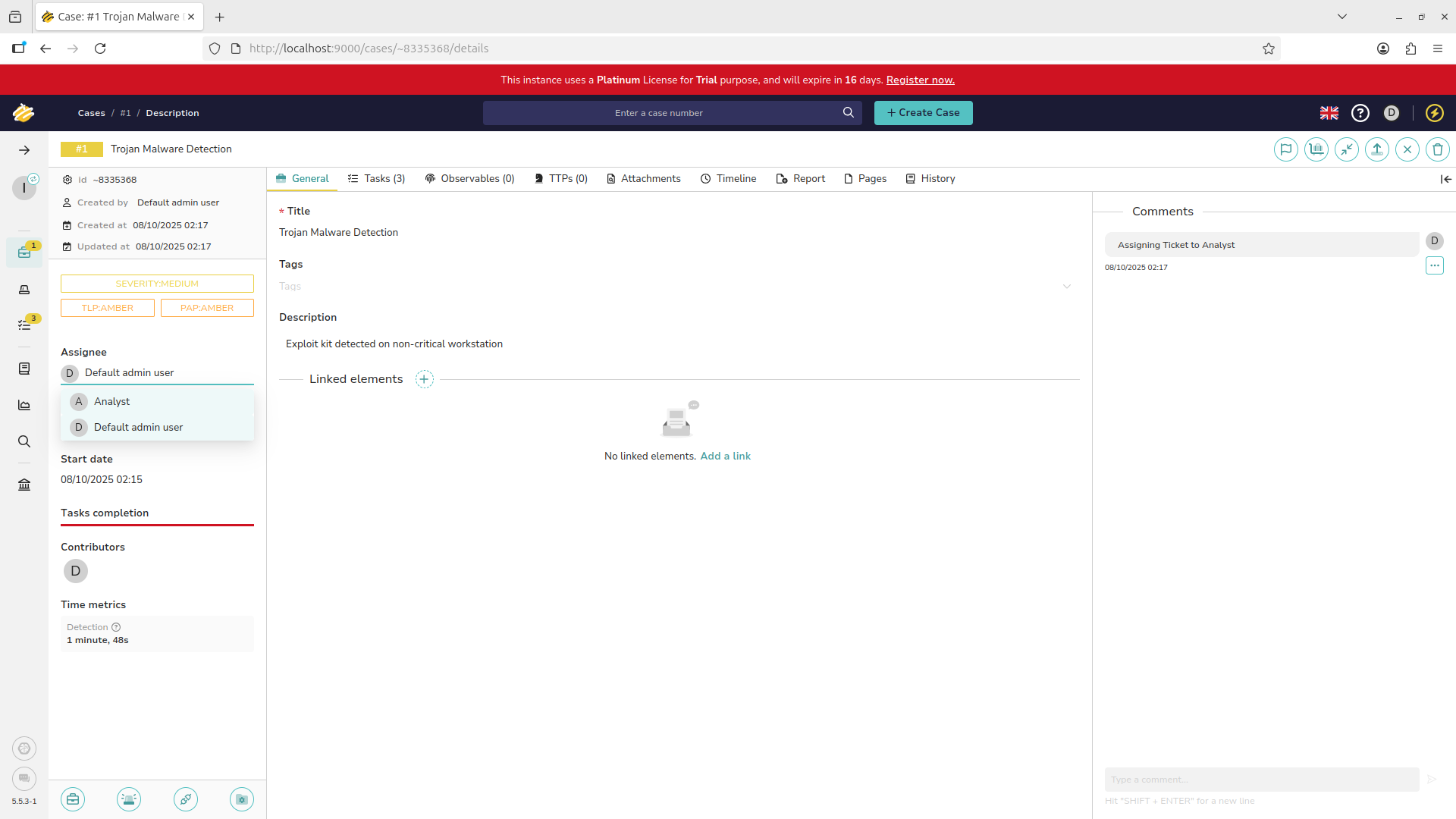Click the export case icon
Viewport: 1456px width, 819px height.
click(x=1376, y=149)
